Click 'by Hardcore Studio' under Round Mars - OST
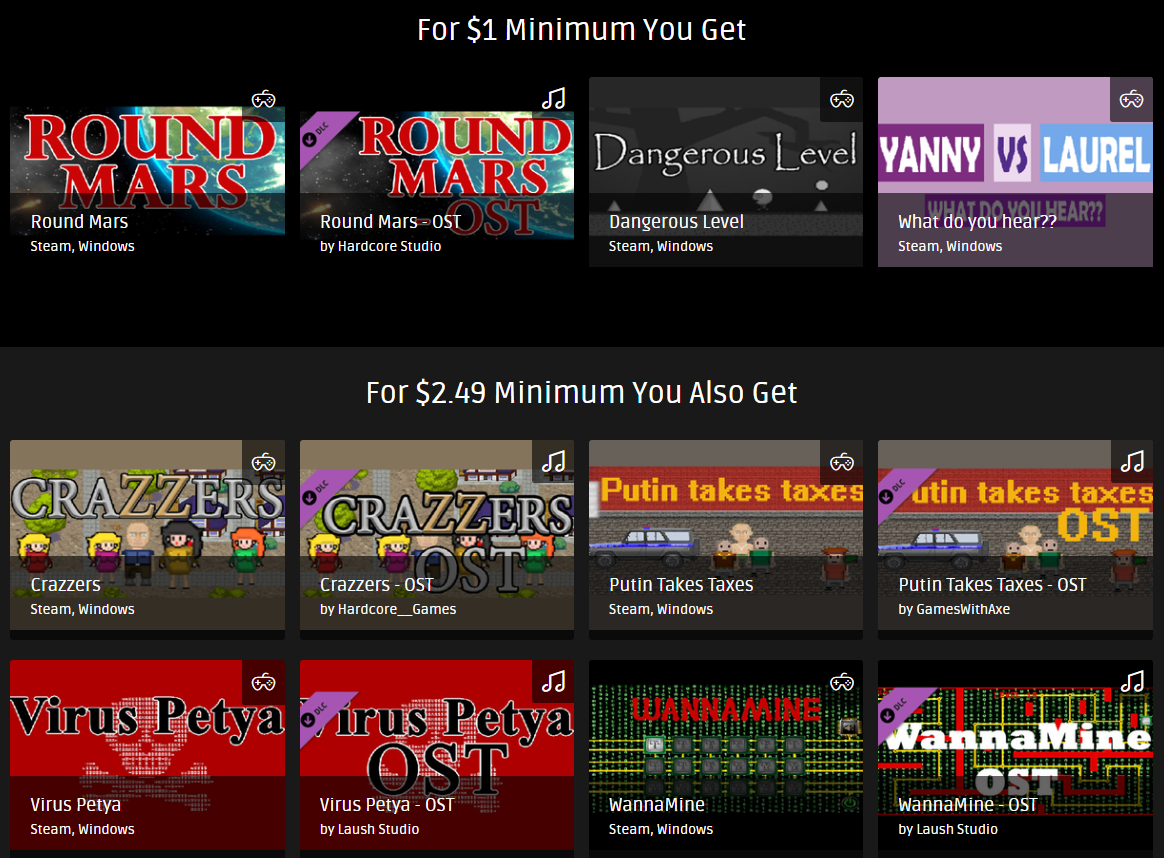The image size is (1164, 858). [381, 246]
